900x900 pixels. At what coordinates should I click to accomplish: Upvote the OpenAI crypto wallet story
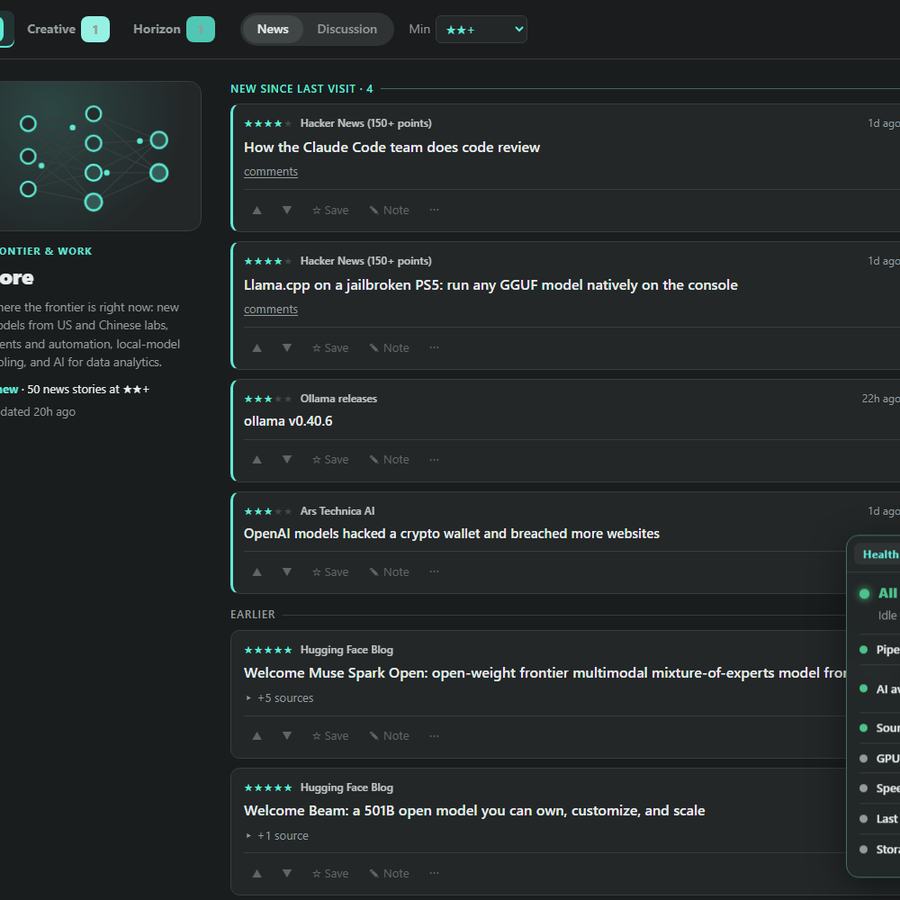(257, 572)
